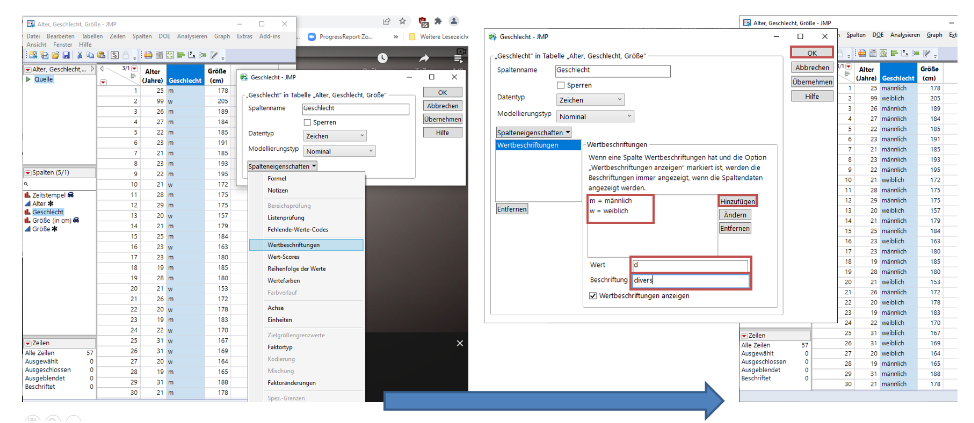The height and width of the screenshot is (423, 974).
Task: Expand Spalteneigenschaften dropdown in right dialog
Action: point(533,131)
